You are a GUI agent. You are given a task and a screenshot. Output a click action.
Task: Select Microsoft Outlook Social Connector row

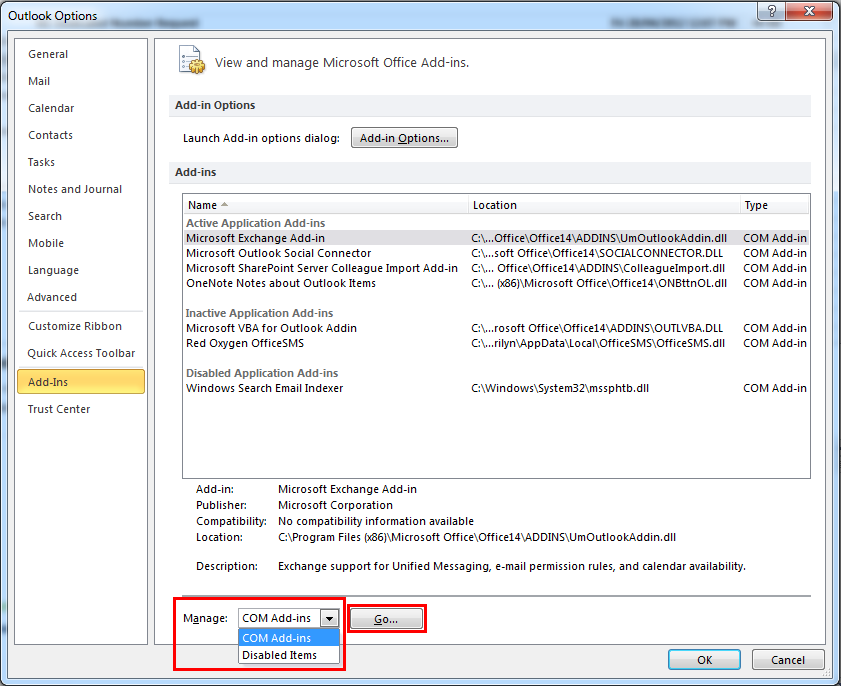[496, 253]
